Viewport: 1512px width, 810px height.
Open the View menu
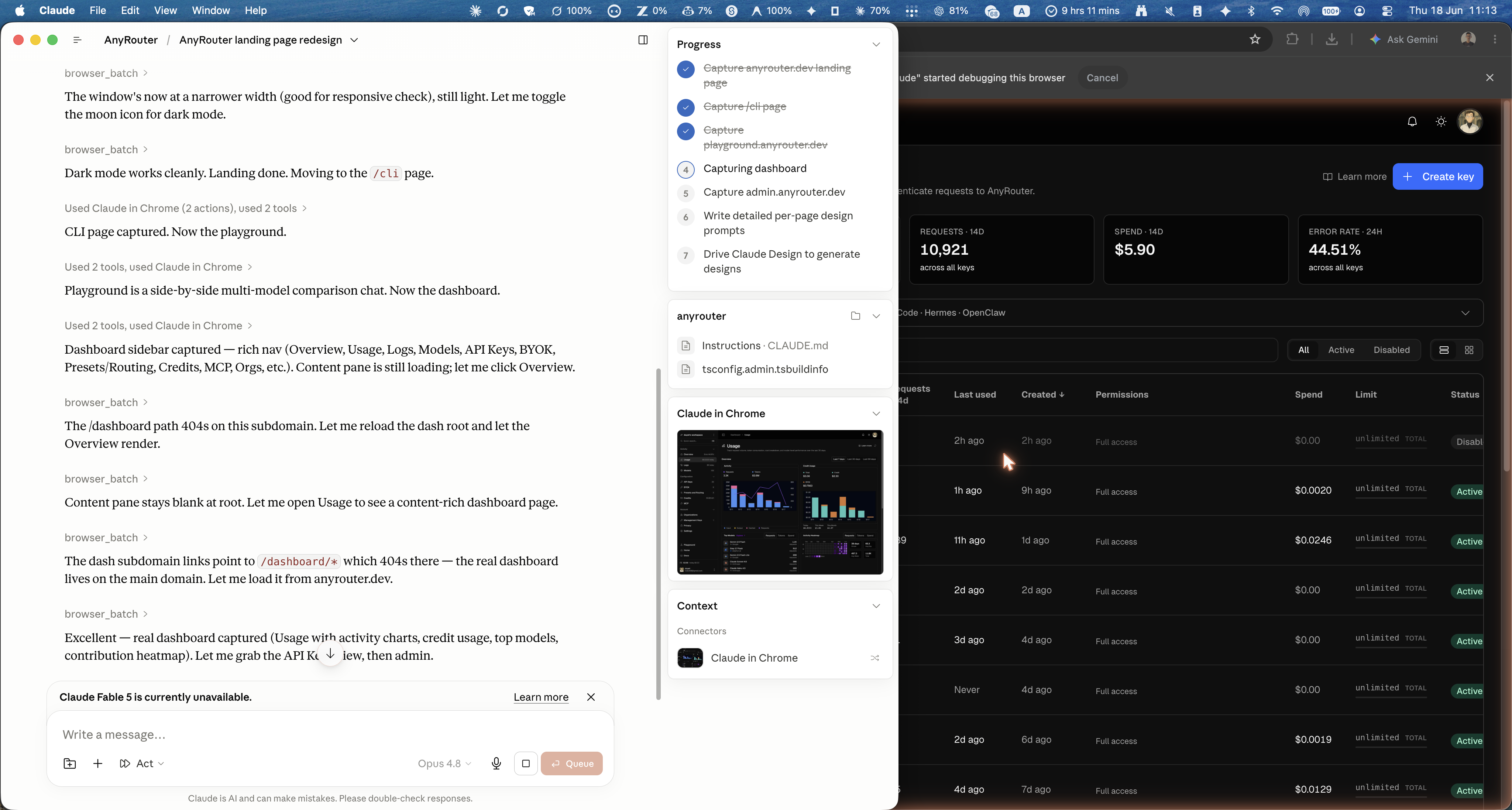165,11
